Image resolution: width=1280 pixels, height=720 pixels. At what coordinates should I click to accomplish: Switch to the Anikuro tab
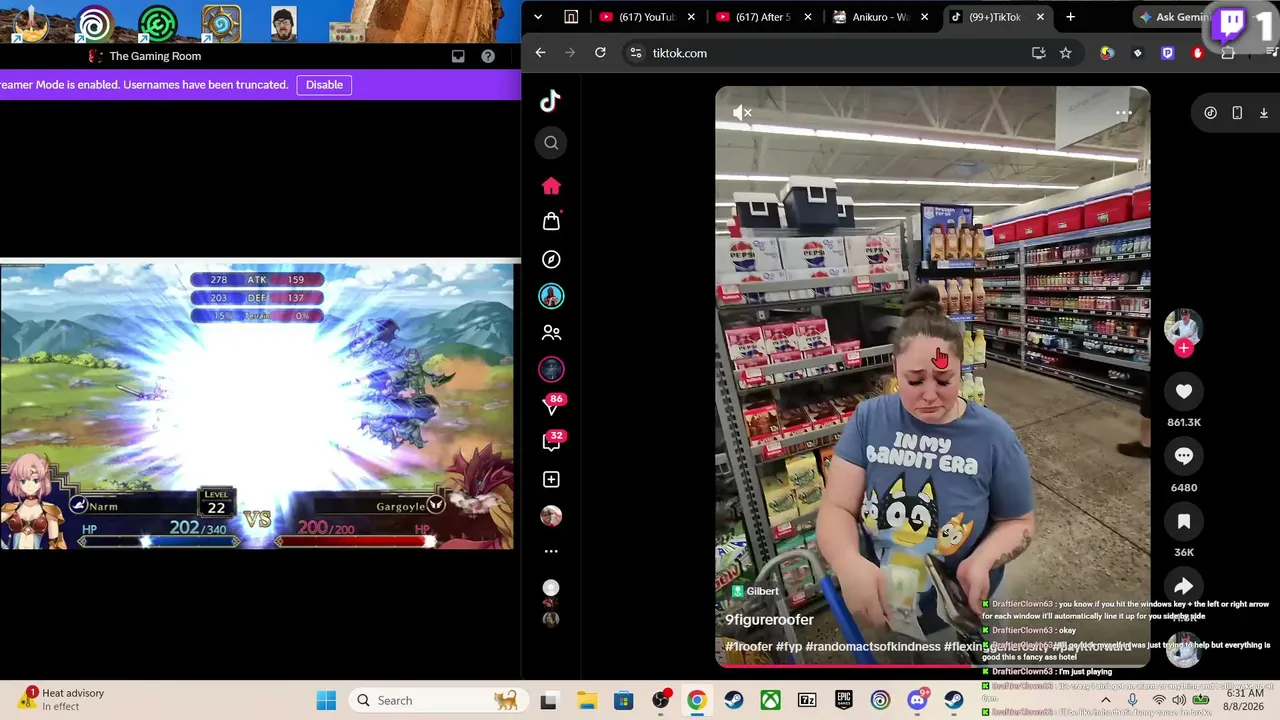click(882, 17)
